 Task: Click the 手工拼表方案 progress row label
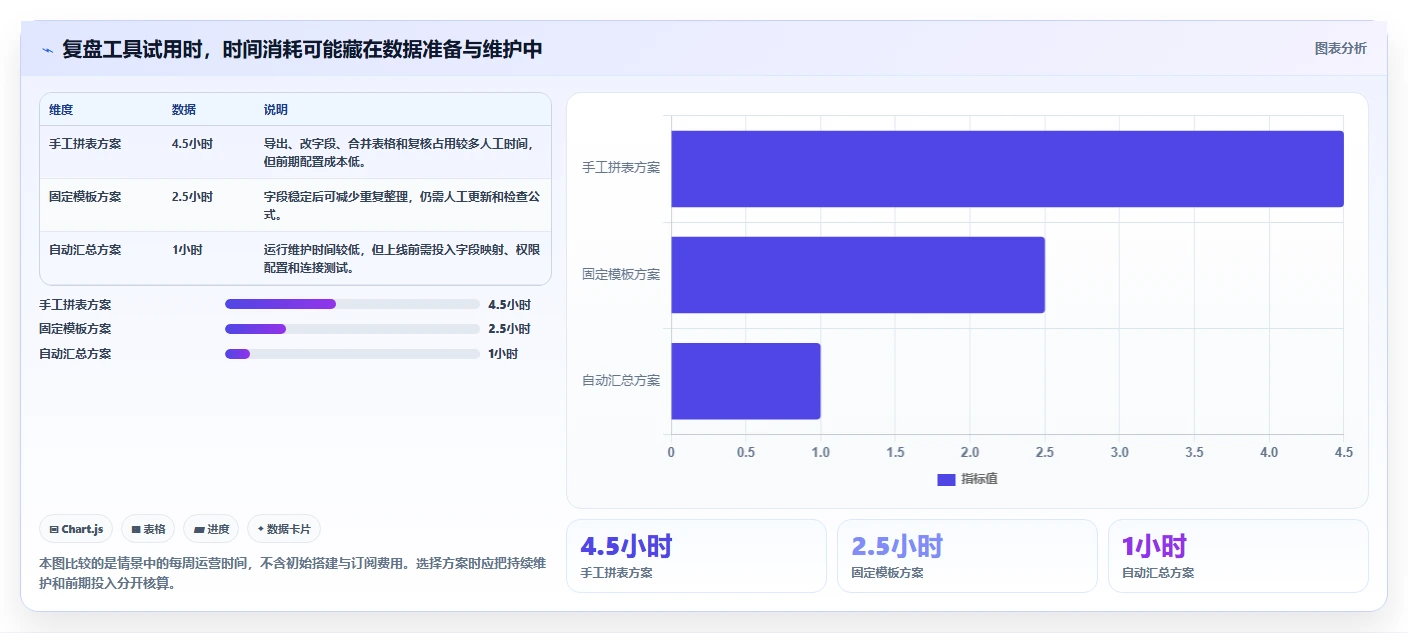(x=75, y=304)
